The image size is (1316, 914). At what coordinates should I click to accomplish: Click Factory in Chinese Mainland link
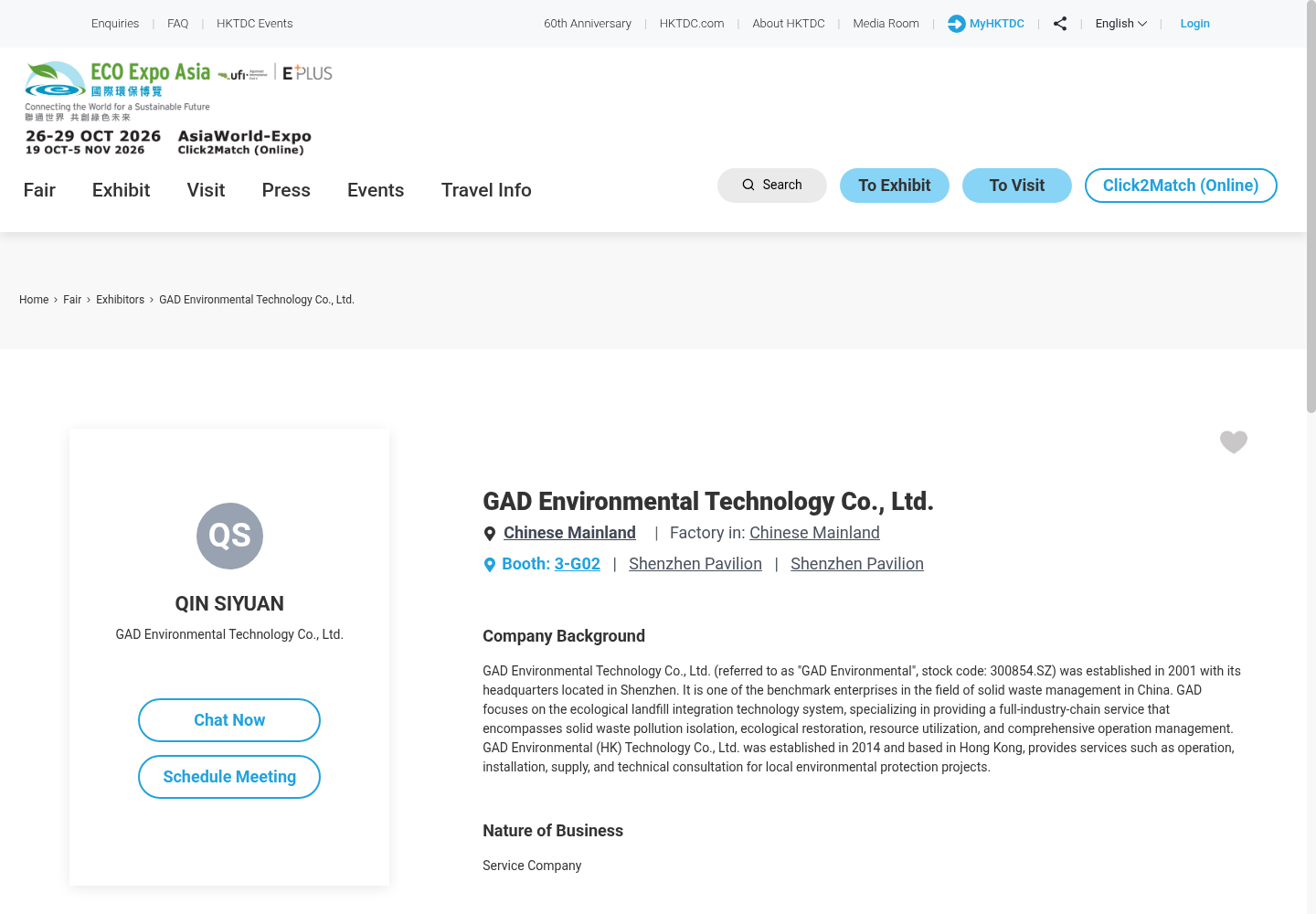[x=814, y=533]
